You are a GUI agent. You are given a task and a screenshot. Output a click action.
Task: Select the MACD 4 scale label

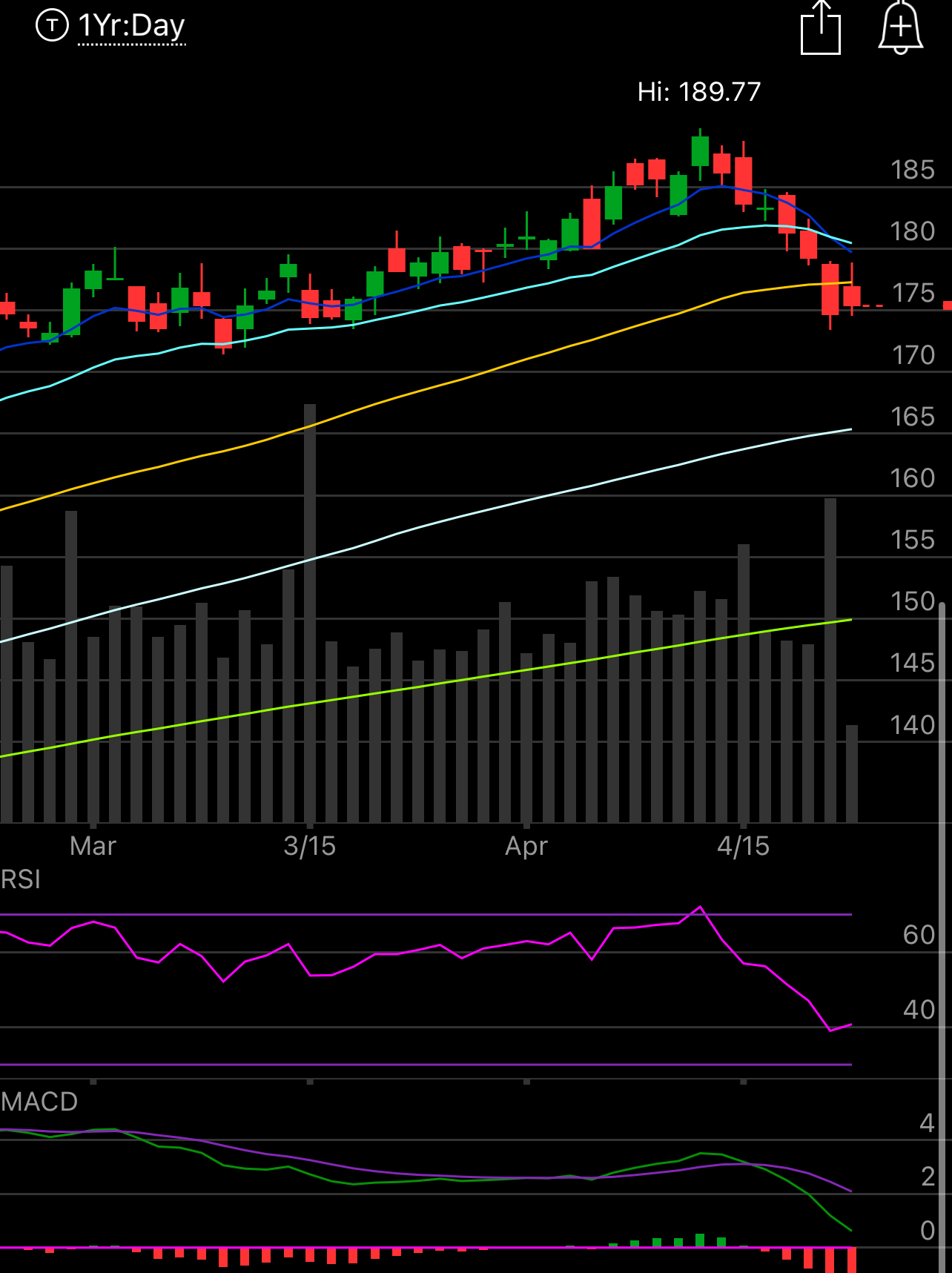pos(927,1123)
